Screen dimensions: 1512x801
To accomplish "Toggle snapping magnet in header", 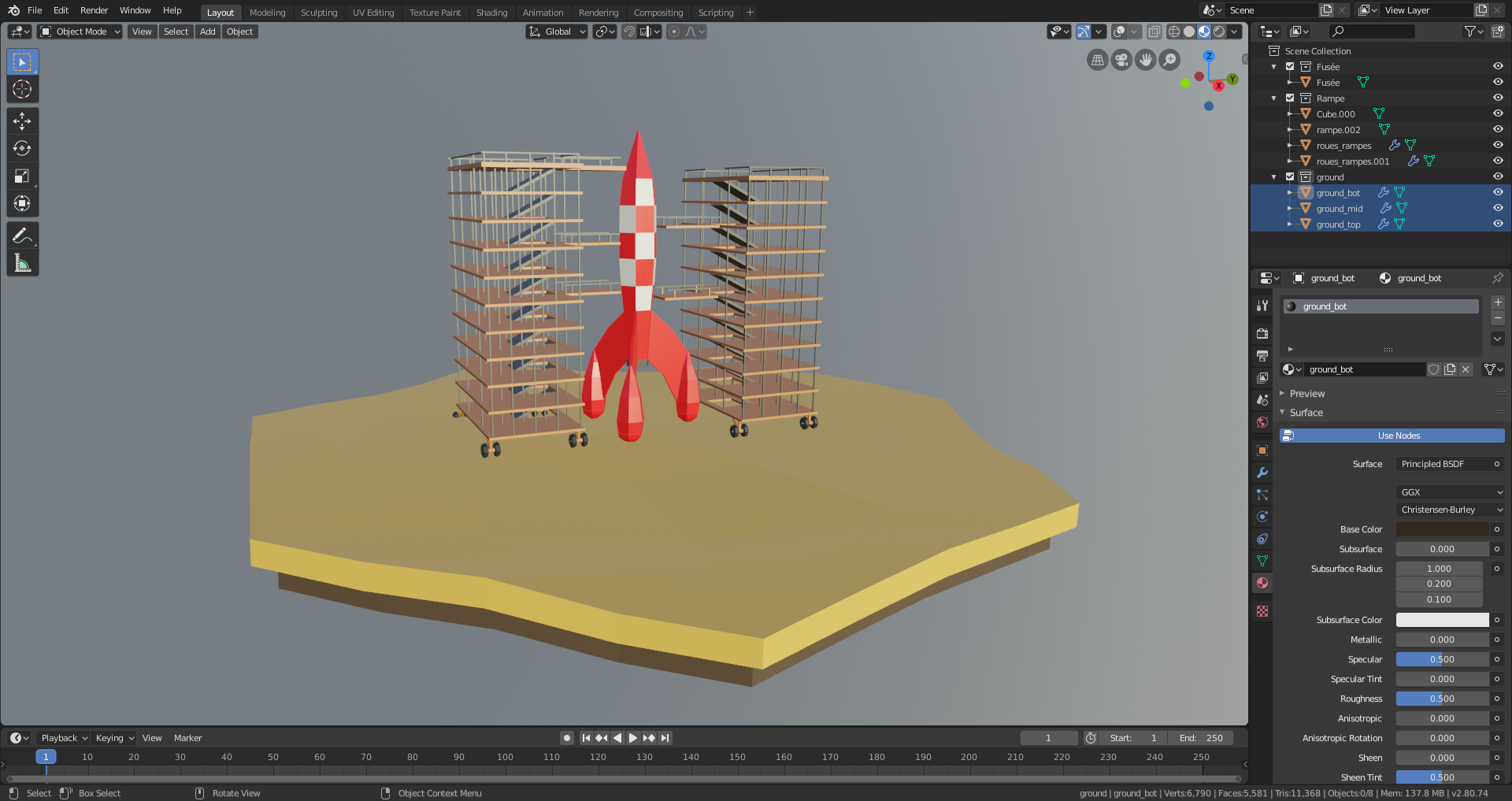I will [629, 32].
